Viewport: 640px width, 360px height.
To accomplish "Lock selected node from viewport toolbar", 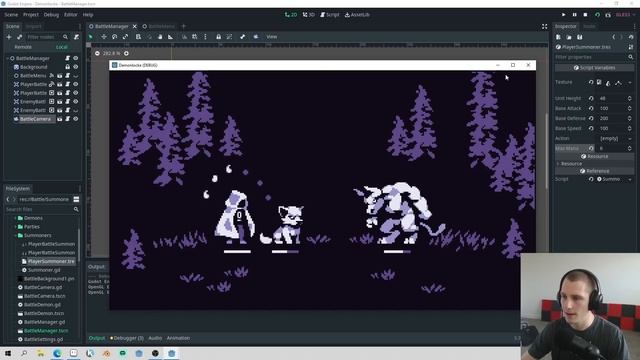I will (x=219, y=37).
